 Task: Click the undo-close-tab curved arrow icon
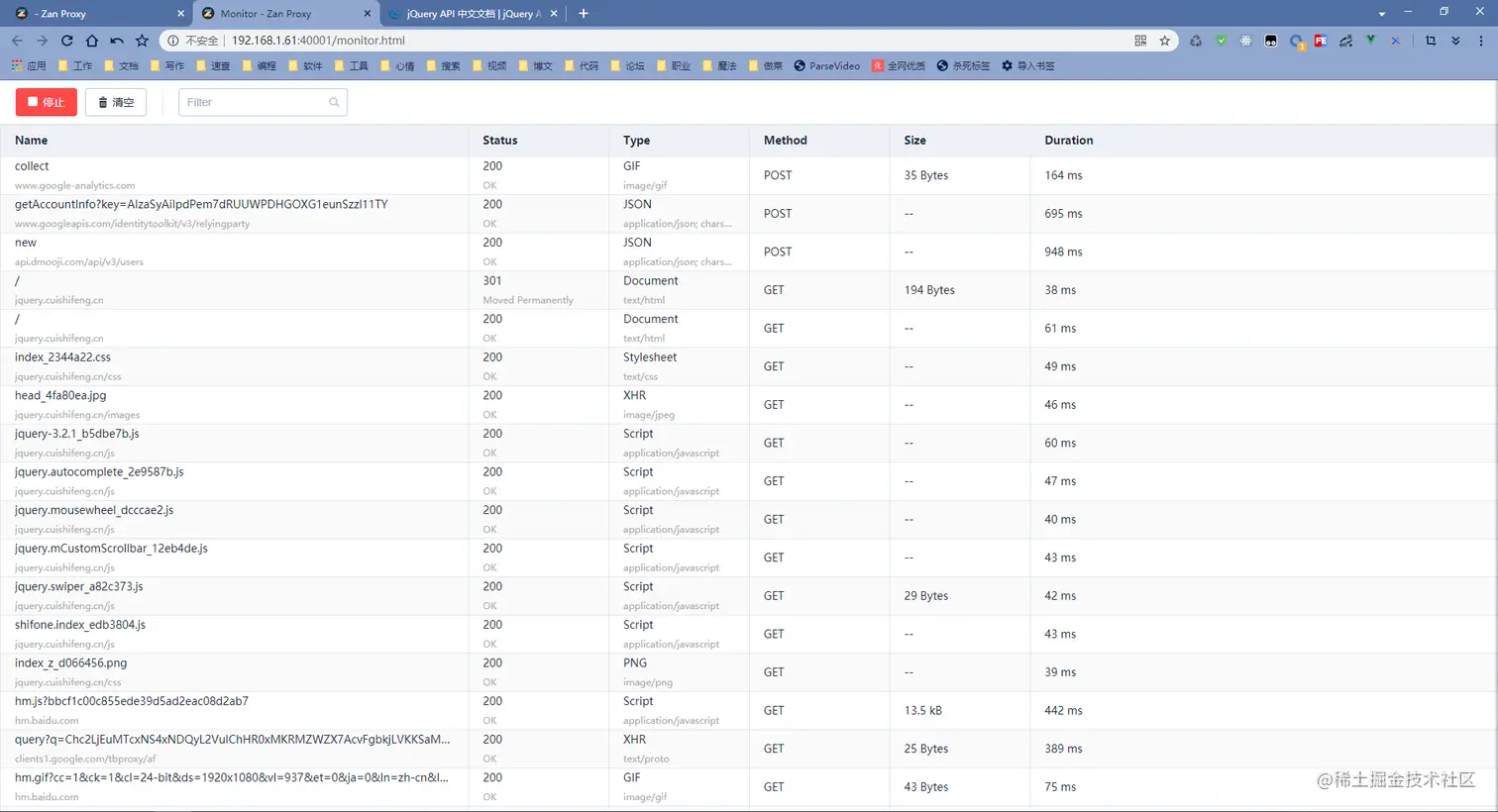point(117,41)
